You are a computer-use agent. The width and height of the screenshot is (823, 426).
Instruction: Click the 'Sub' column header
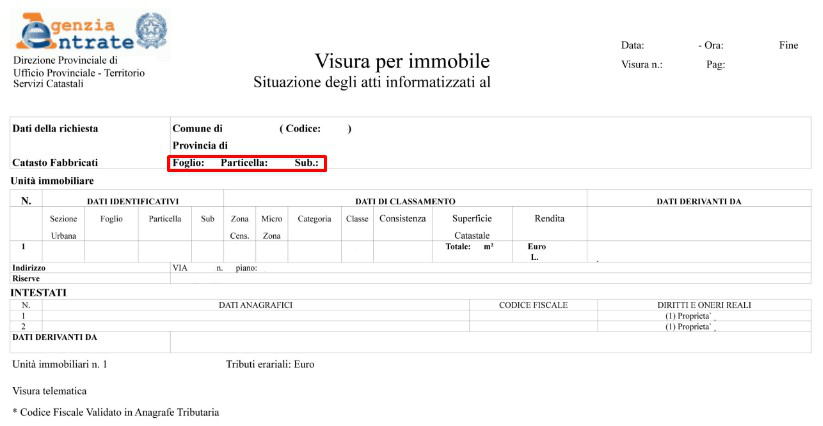pyautogui.click(x=207, y=219)
